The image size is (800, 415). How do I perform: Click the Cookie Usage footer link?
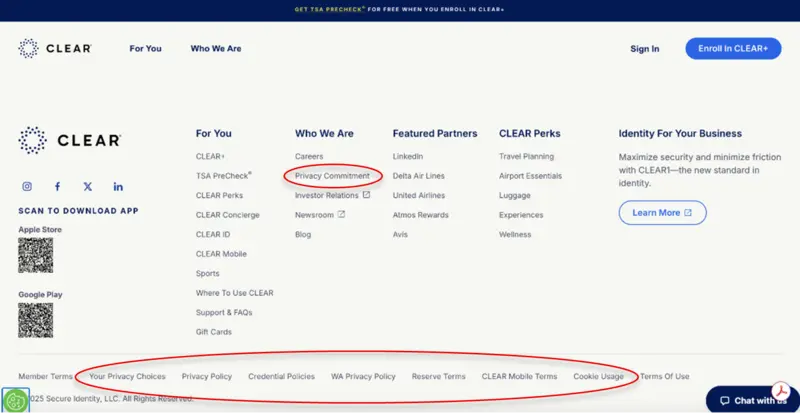point(598,377)
